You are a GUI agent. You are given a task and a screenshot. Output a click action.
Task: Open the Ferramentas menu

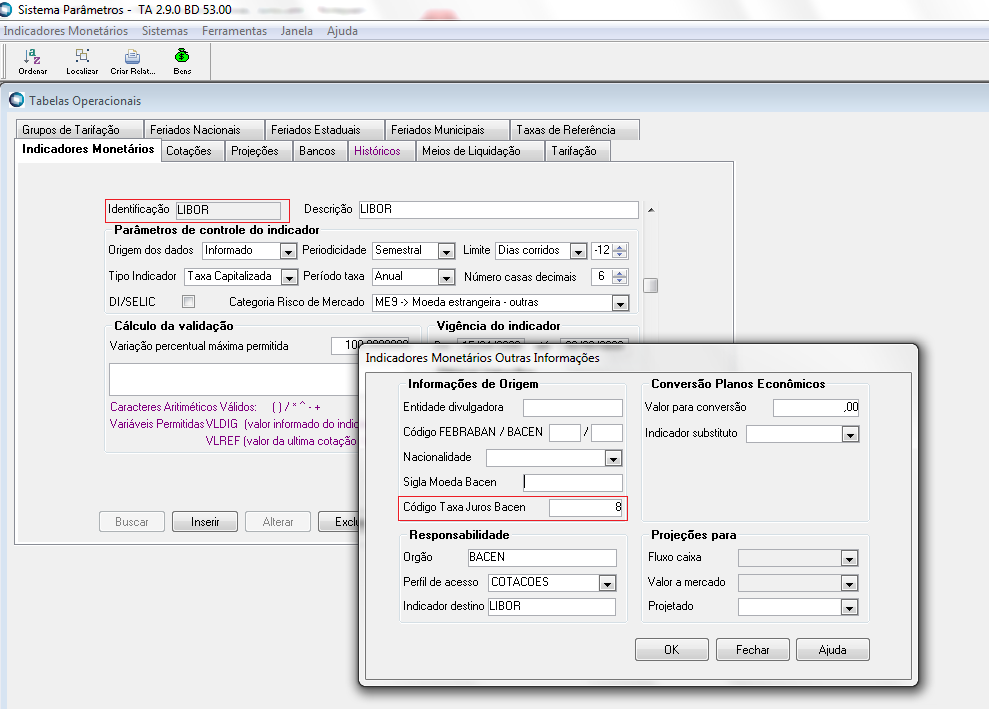coord(234,31)
